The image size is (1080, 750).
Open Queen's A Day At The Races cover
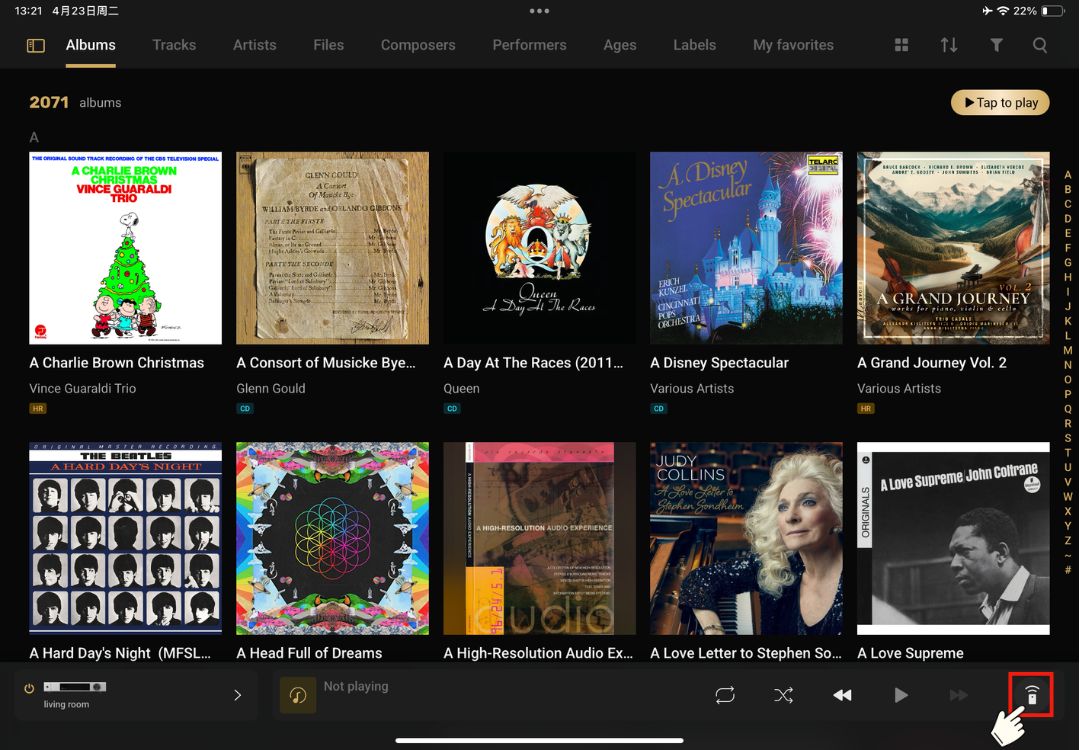tap(539, 248)
